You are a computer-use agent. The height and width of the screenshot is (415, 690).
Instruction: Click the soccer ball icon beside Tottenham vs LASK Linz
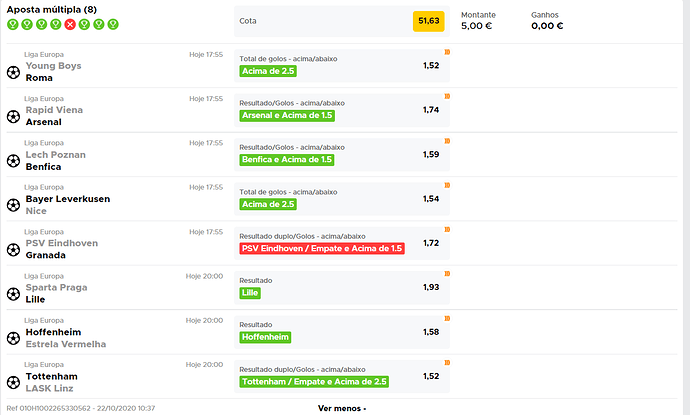pyautogui.click(x=13, y=382)
